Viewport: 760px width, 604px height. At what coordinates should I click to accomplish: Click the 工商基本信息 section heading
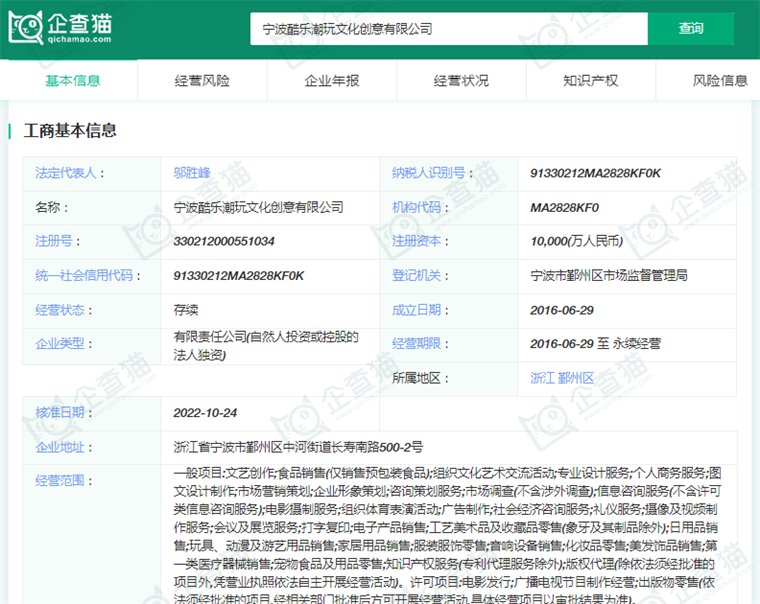[70, 130]
